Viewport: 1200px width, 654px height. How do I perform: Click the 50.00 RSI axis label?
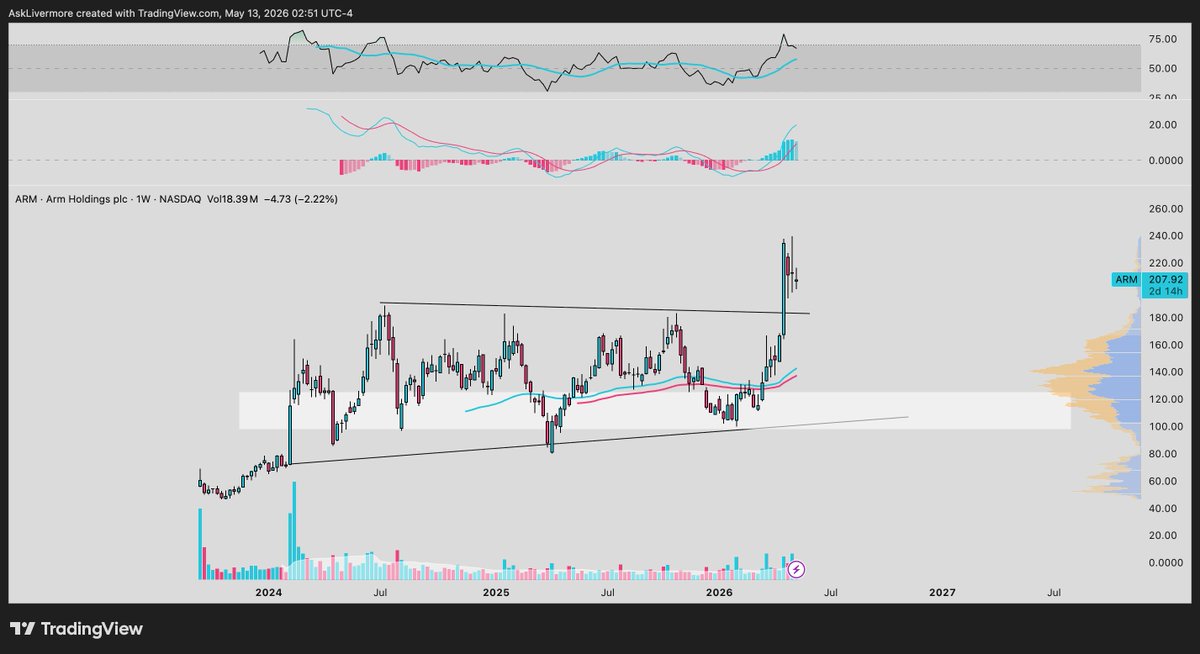click(1163, 69)
